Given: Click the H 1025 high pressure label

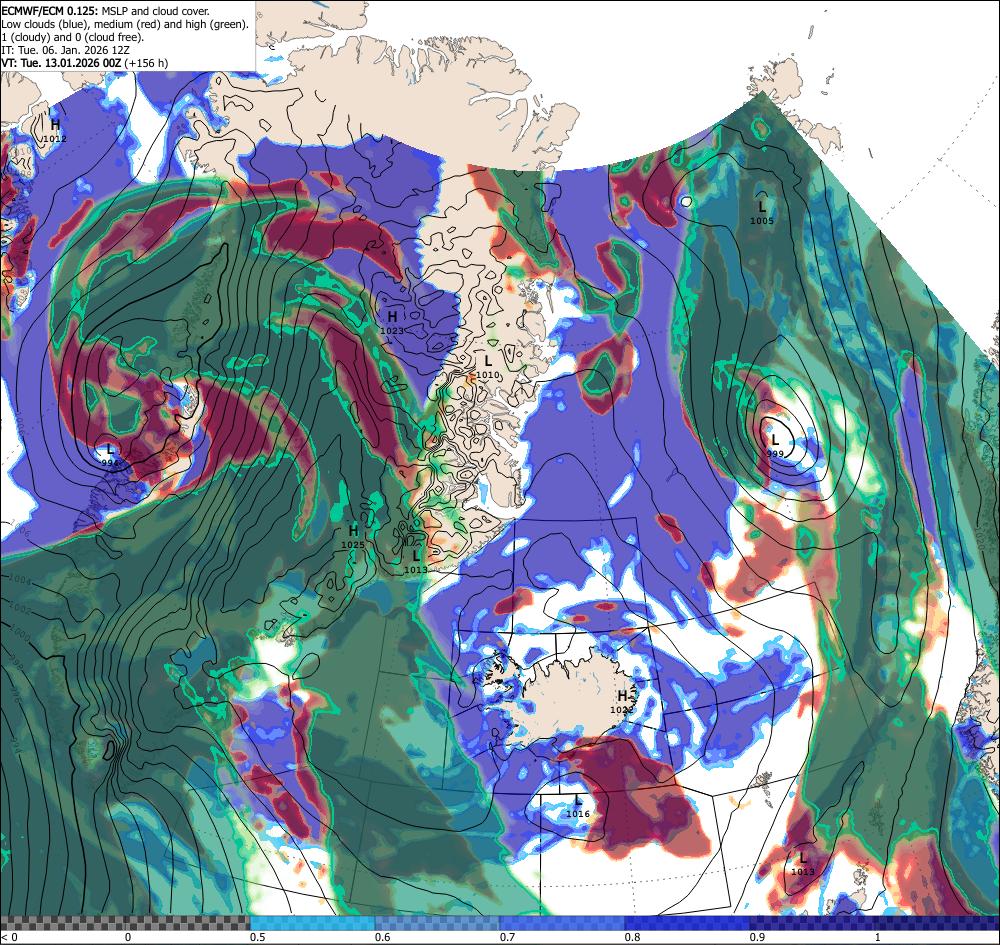Looking at the screenshot, I should tap(353, 536).
